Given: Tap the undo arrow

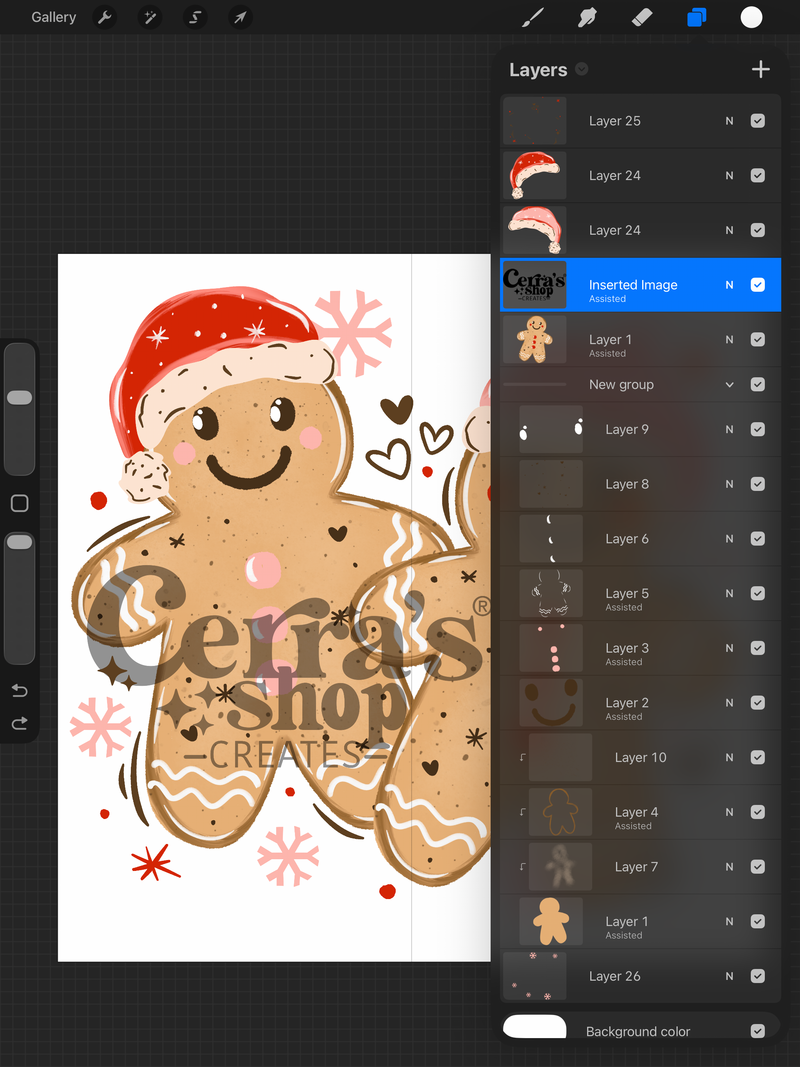Looking at the screenshot, I should coord(20,691).
